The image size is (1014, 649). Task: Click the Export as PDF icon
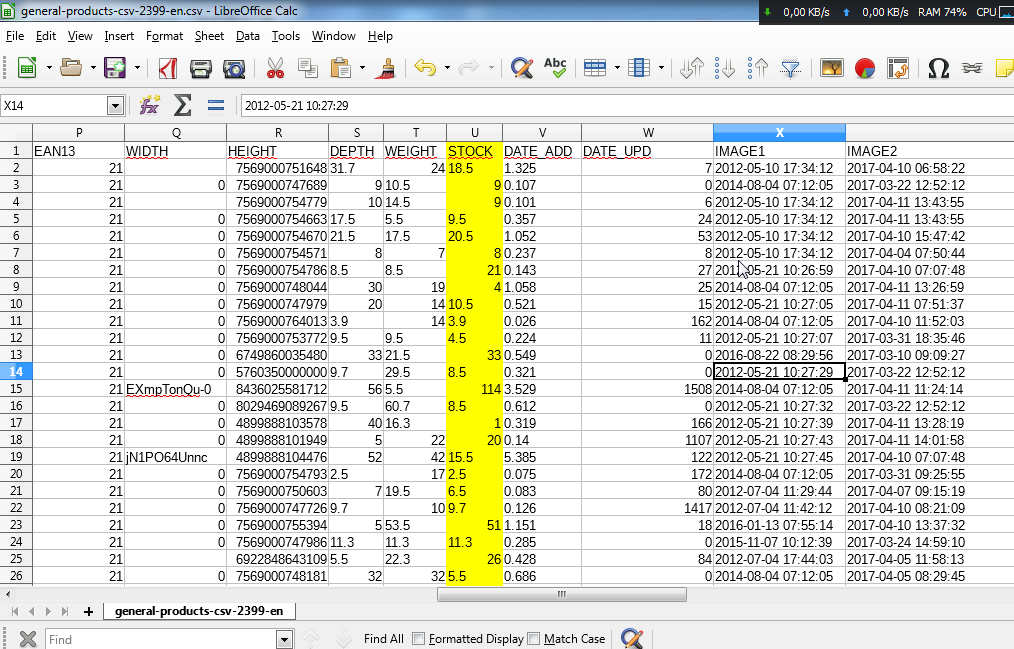pos(168,68)
